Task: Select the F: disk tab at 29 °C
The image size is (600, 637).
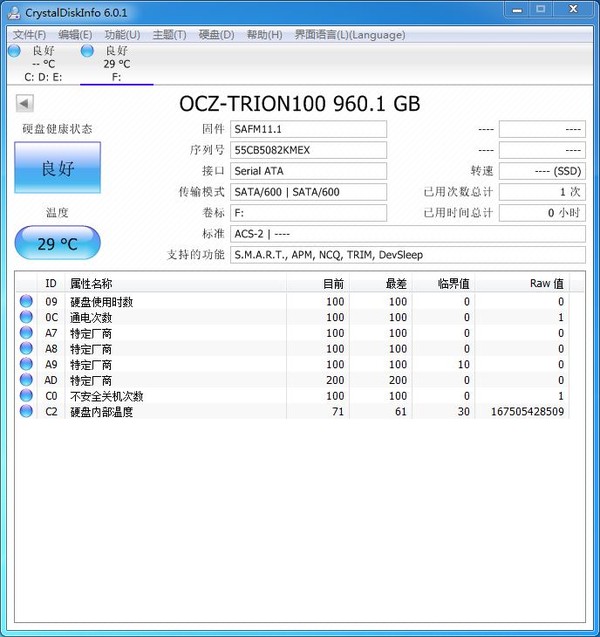Action: click(117, 64)
